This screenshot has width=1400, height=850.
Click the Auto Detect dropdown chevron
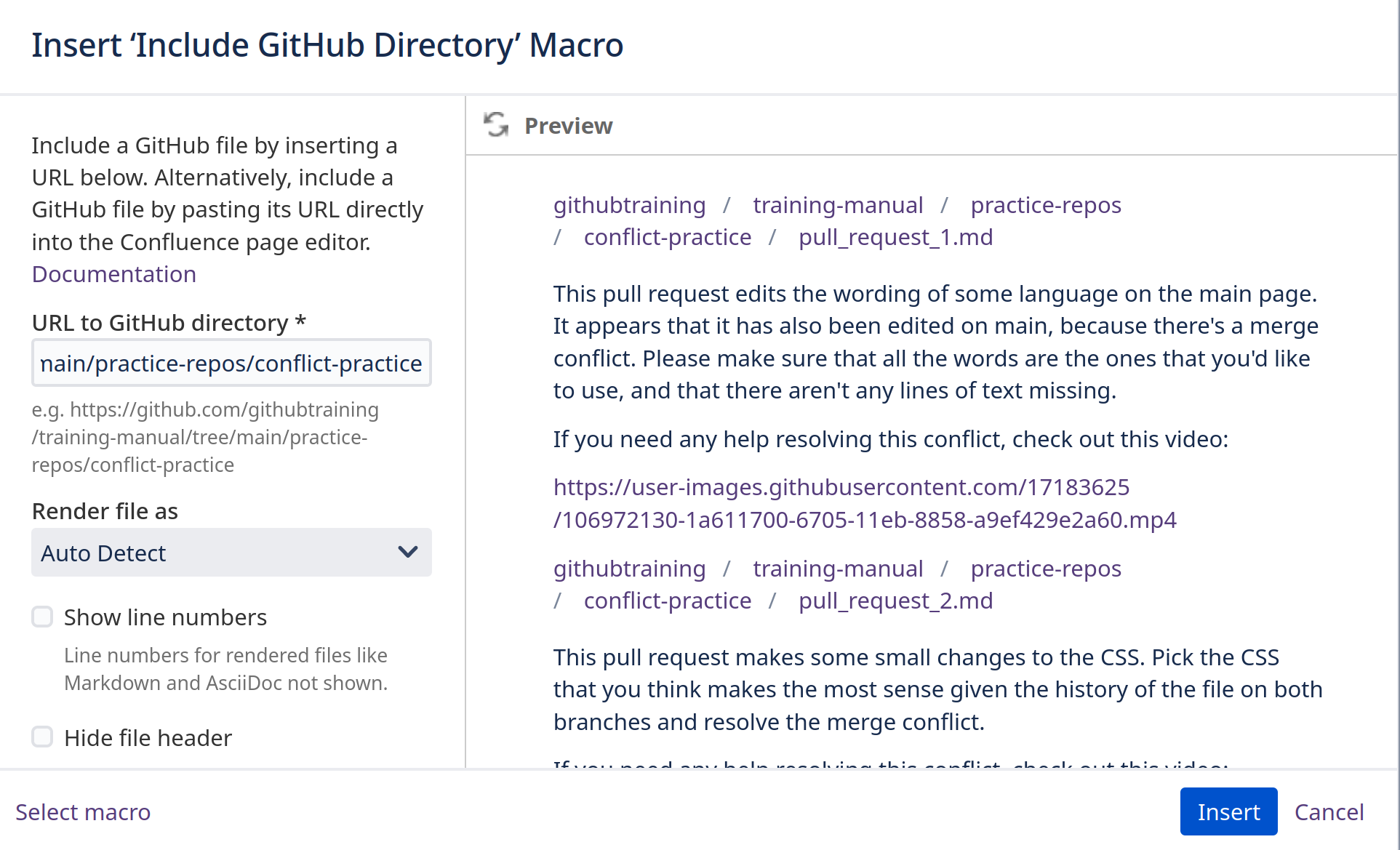point(408,553)
